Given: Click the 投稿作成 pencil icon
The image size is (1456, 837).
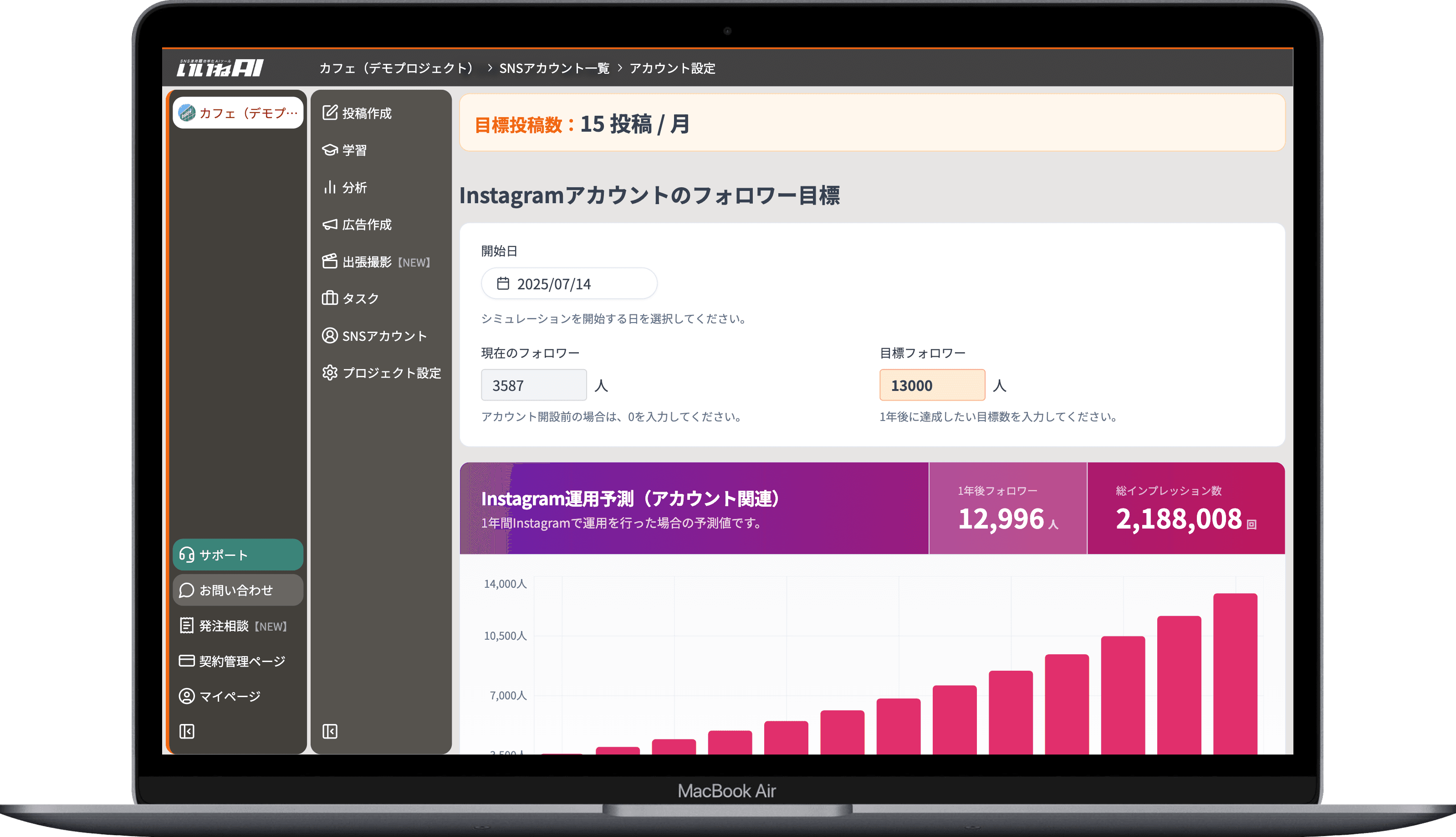Looking at the screenshot, I should [330, 113].
